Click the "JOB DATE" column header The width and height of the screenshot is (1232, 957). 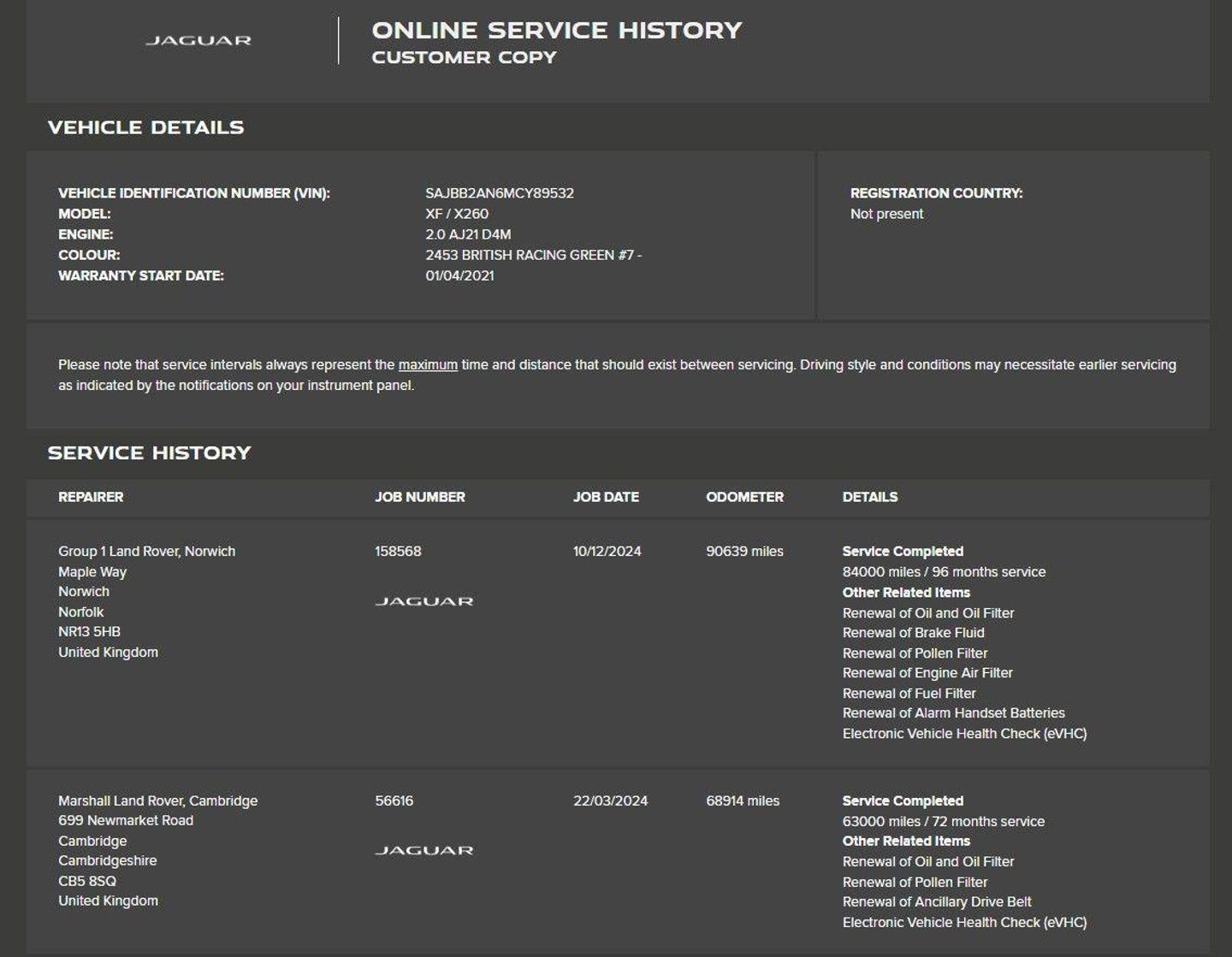click(606, 497)
